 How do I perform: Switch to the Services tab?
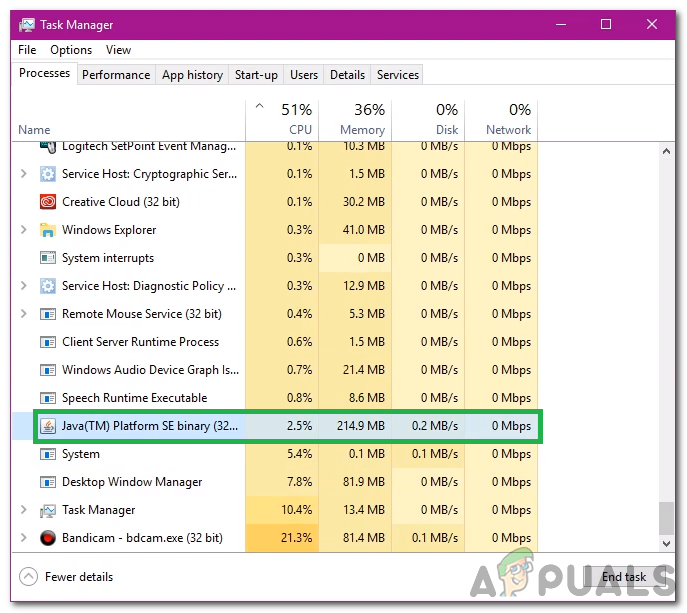click(x=398, y=75)
